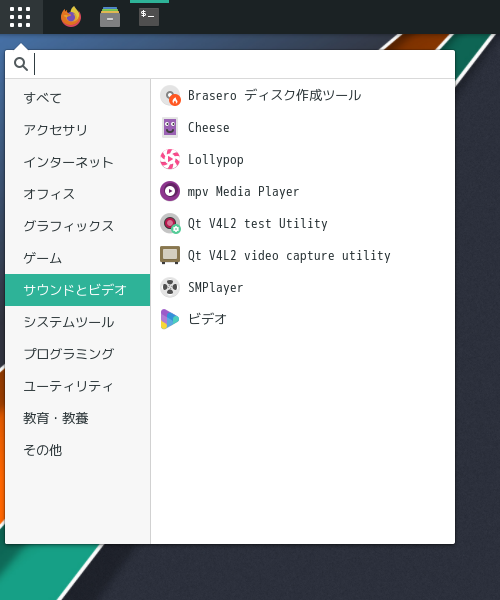Viewport: 500px width, 600px height.
Task: Launch SMPlayer by its label
Action: (x=215, y=288)
